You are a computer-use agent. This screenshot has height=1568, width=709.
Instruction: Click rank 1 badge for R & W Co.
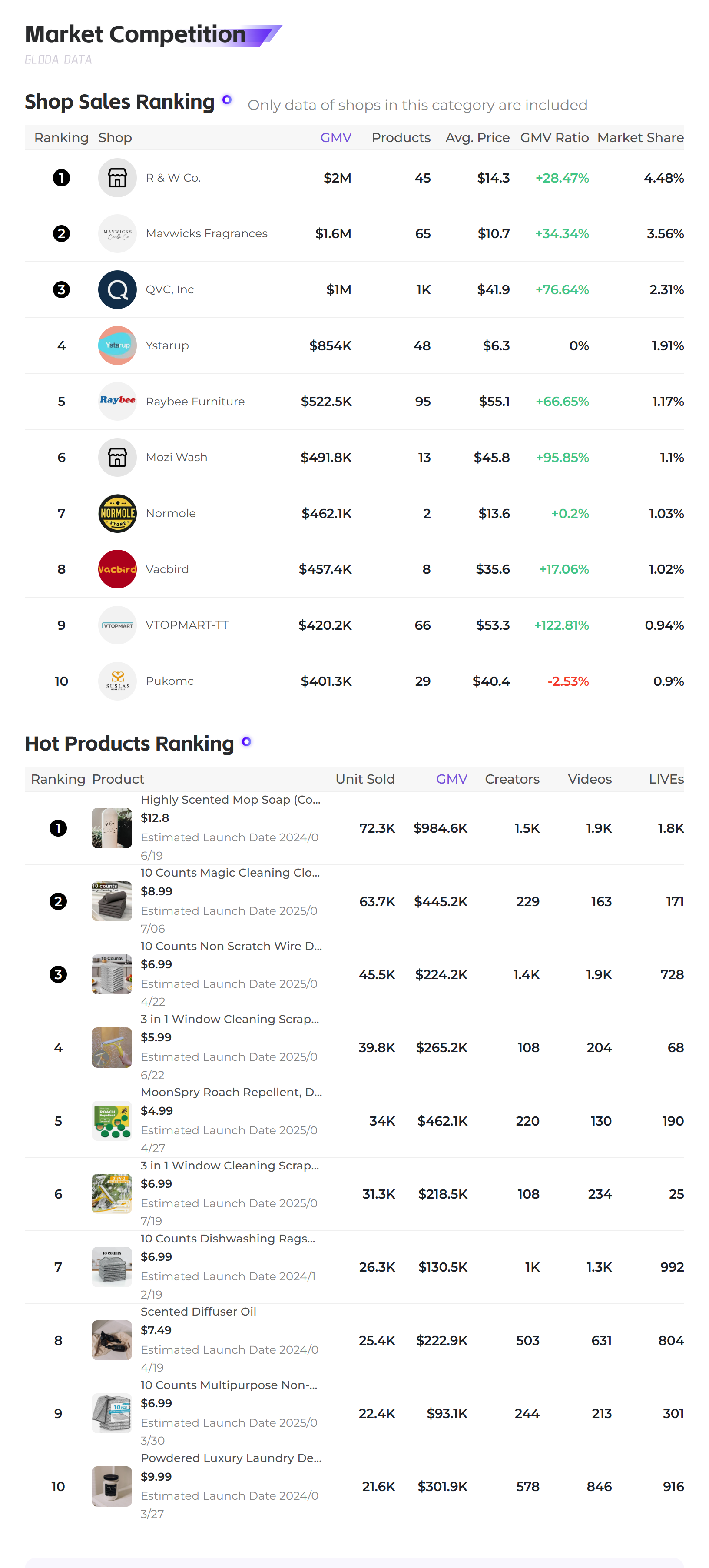tap(61, 178)
